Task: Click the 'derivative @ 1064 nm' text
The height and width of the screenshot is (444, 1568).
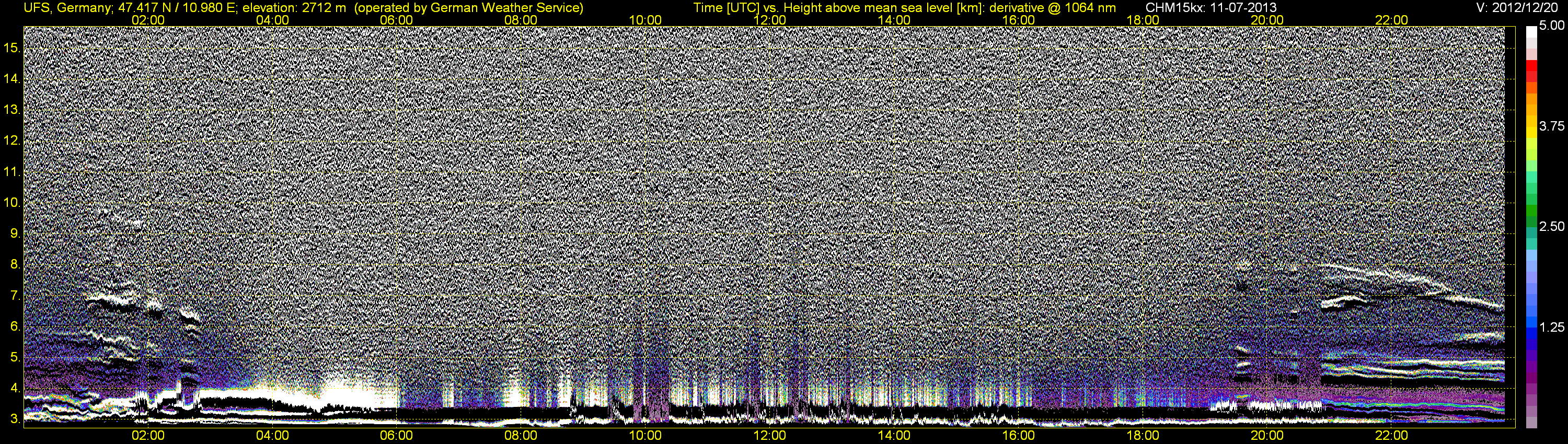Action: [1053, 8]
